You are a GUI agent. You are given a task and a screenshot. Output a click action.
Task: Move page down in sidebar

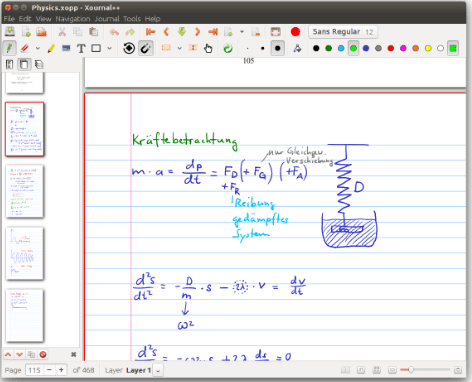pyautogui.click(x=20, y=355)
